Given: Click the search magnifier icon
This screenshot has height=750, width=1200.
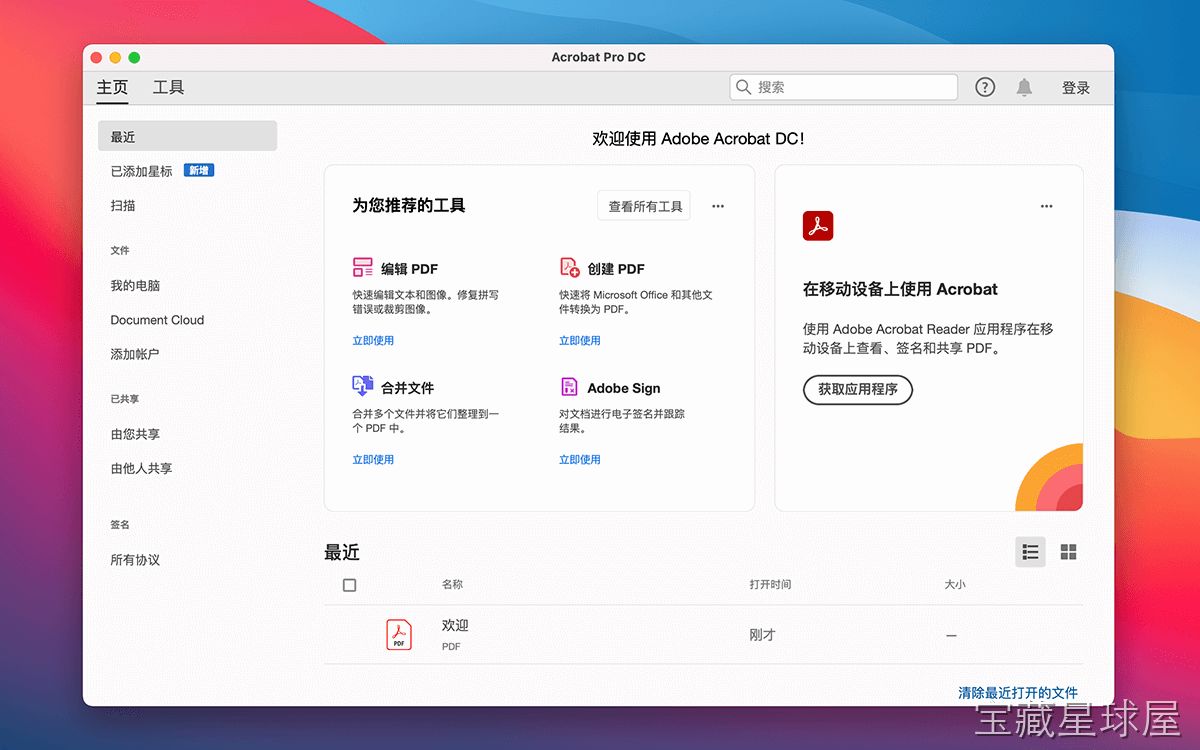Looking at the screenshot, I should click(743, 87).
